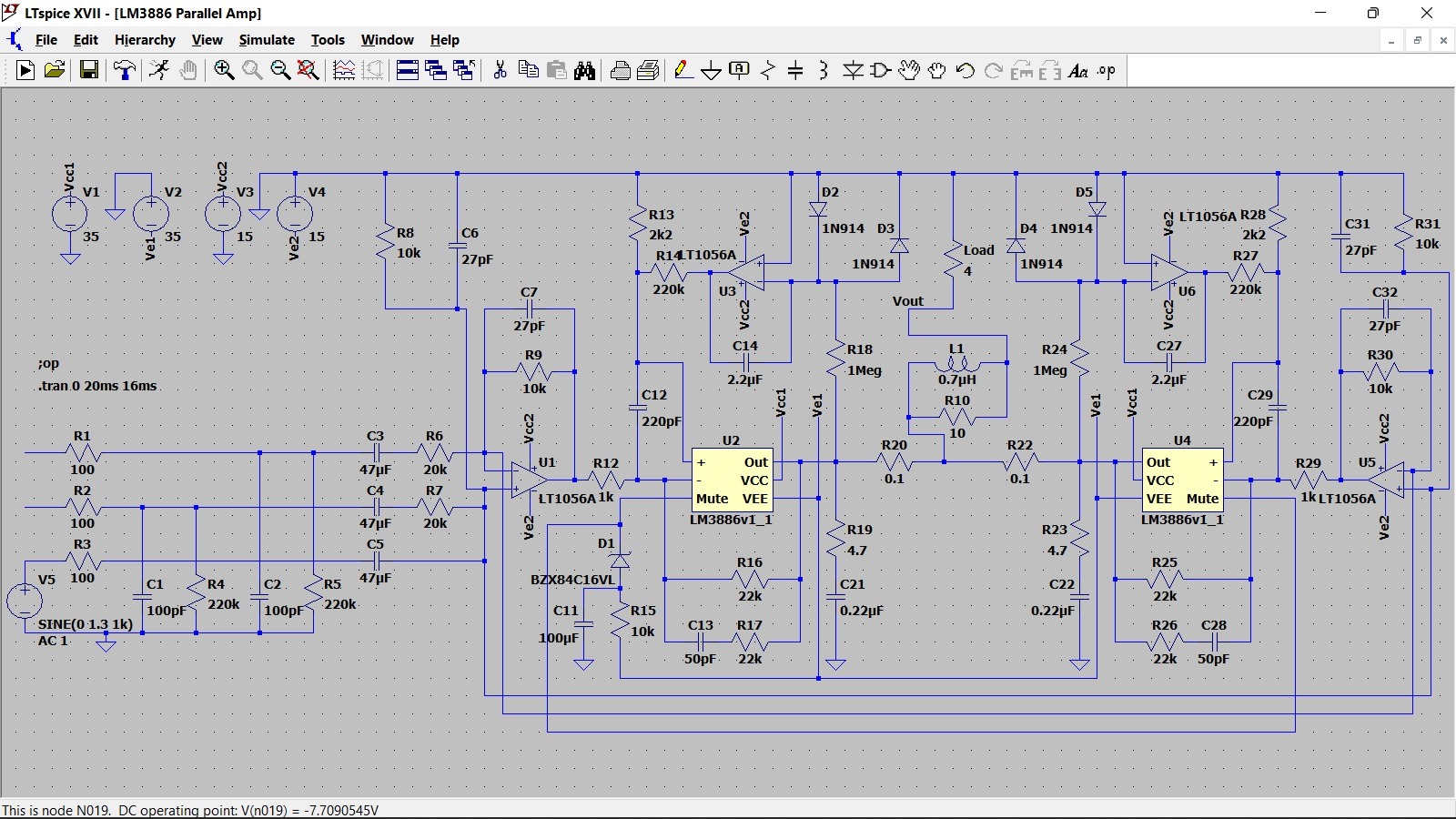Open the Component gate icon
1456x819 pixels.
pyautogui.click(x=881, y=70)
